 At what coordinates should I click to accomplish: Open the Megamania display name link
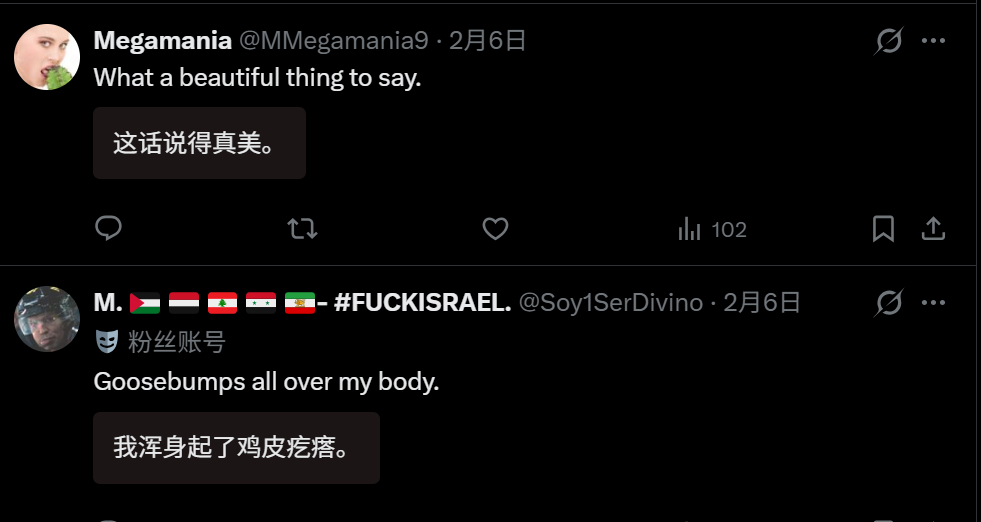tap(163, 41)
